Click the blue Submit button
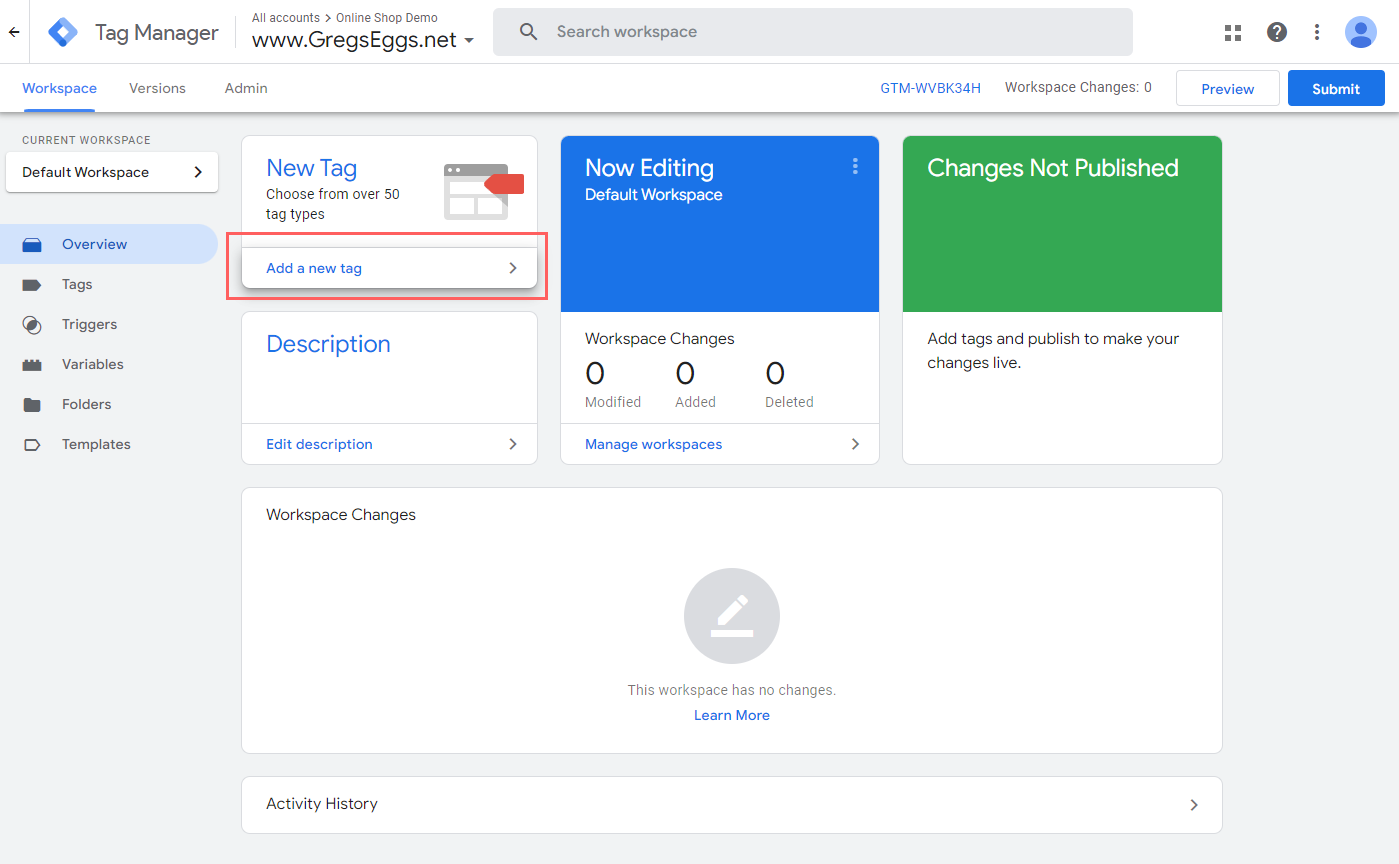 coord(1336,88)
